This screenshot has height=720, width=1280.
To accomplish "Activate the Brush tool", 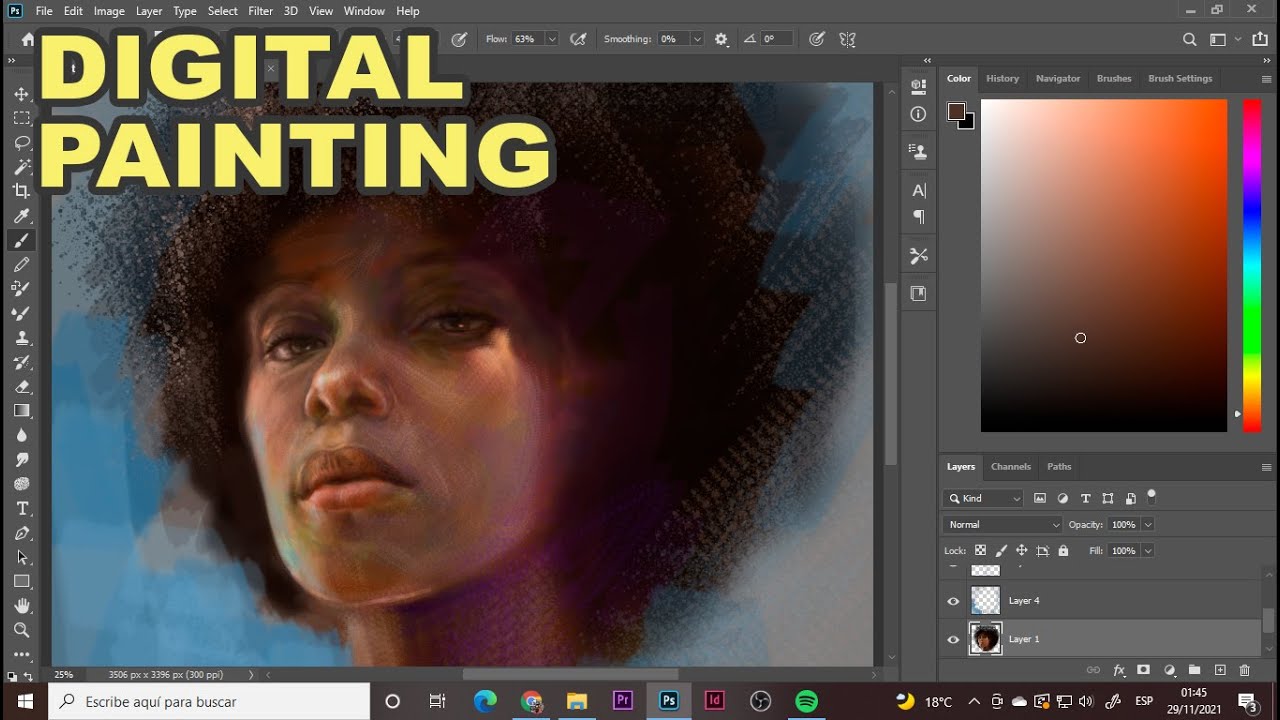I will click(21, 240).
